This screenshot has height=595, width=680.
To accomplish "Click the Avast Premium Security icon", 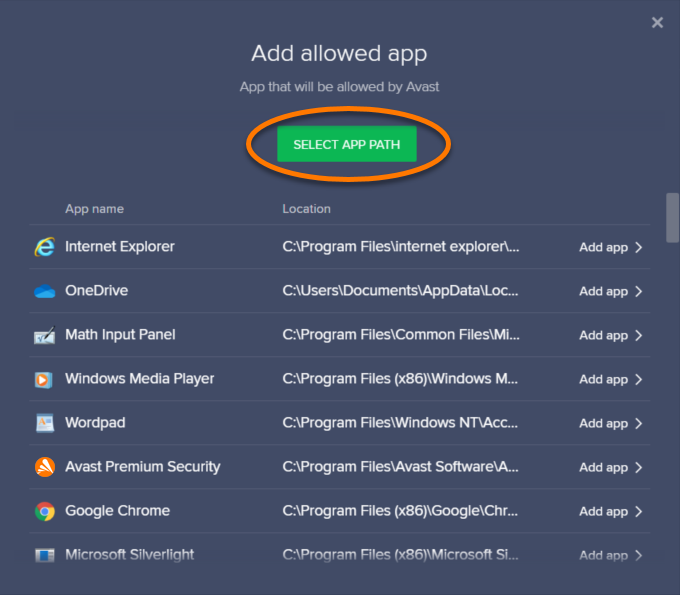I will (44, 467).
